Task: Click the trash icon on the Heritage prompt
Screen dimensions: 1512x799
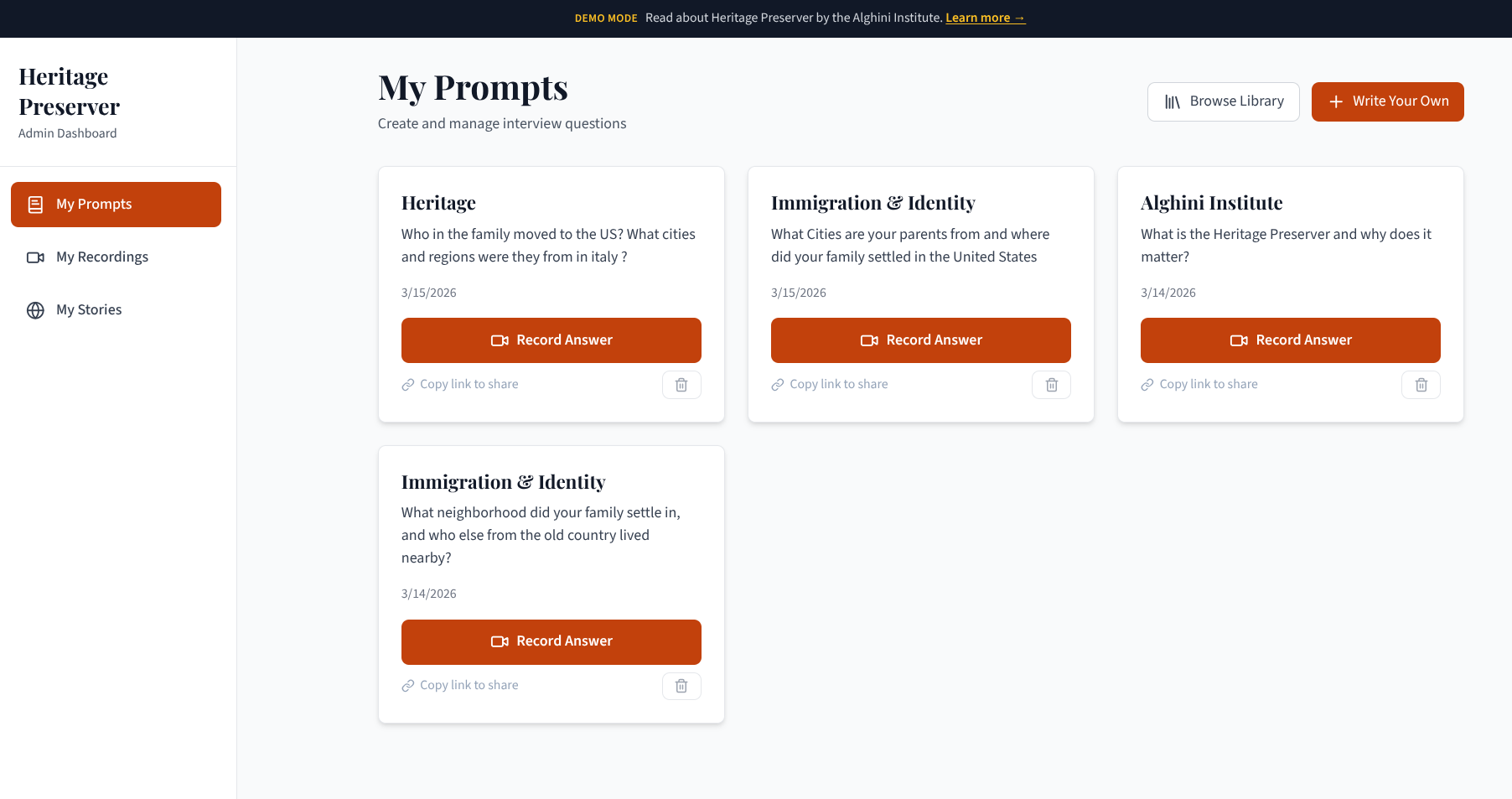Action: point(681,384)
